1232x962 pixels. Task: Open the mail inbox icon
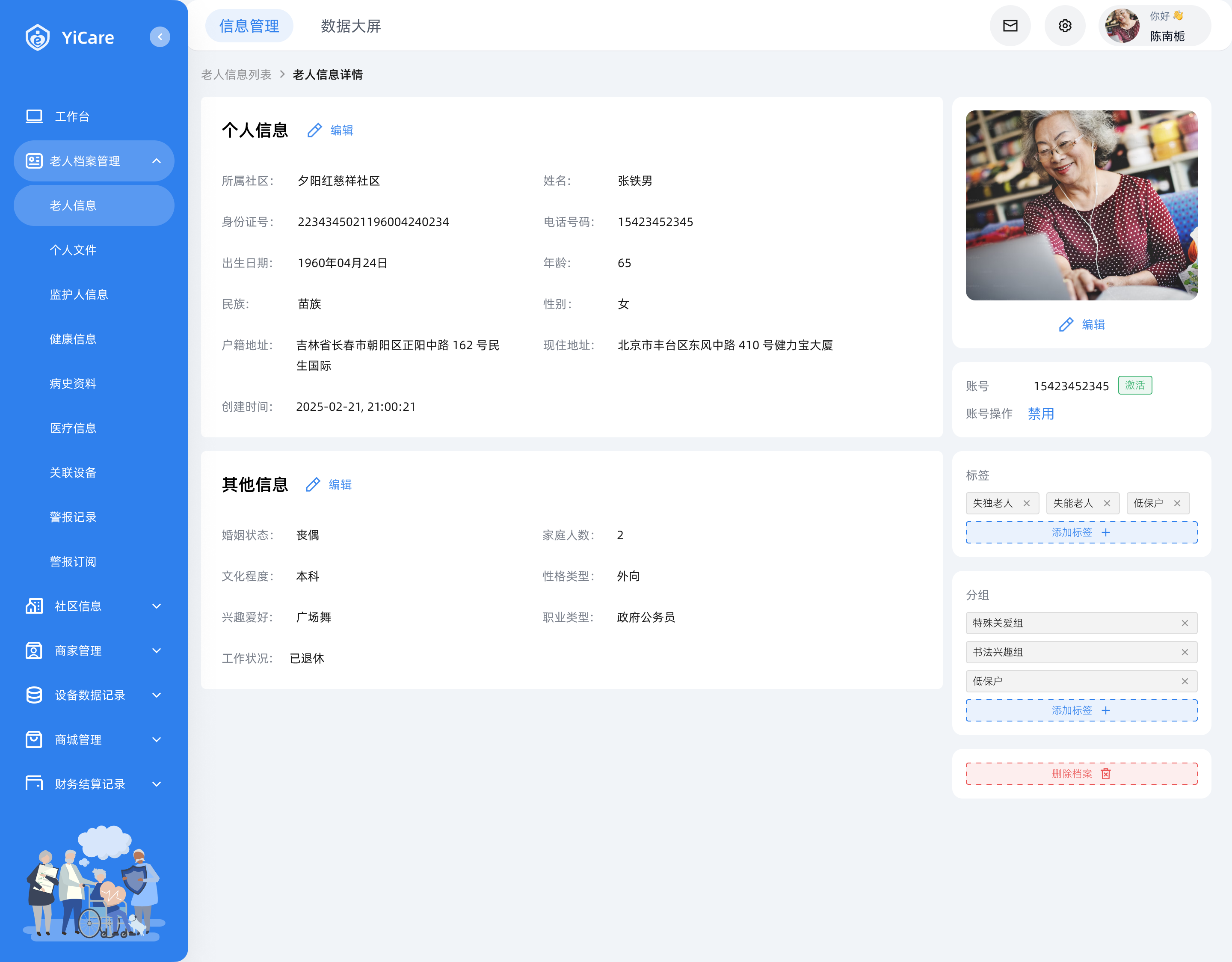(1010, 26)
